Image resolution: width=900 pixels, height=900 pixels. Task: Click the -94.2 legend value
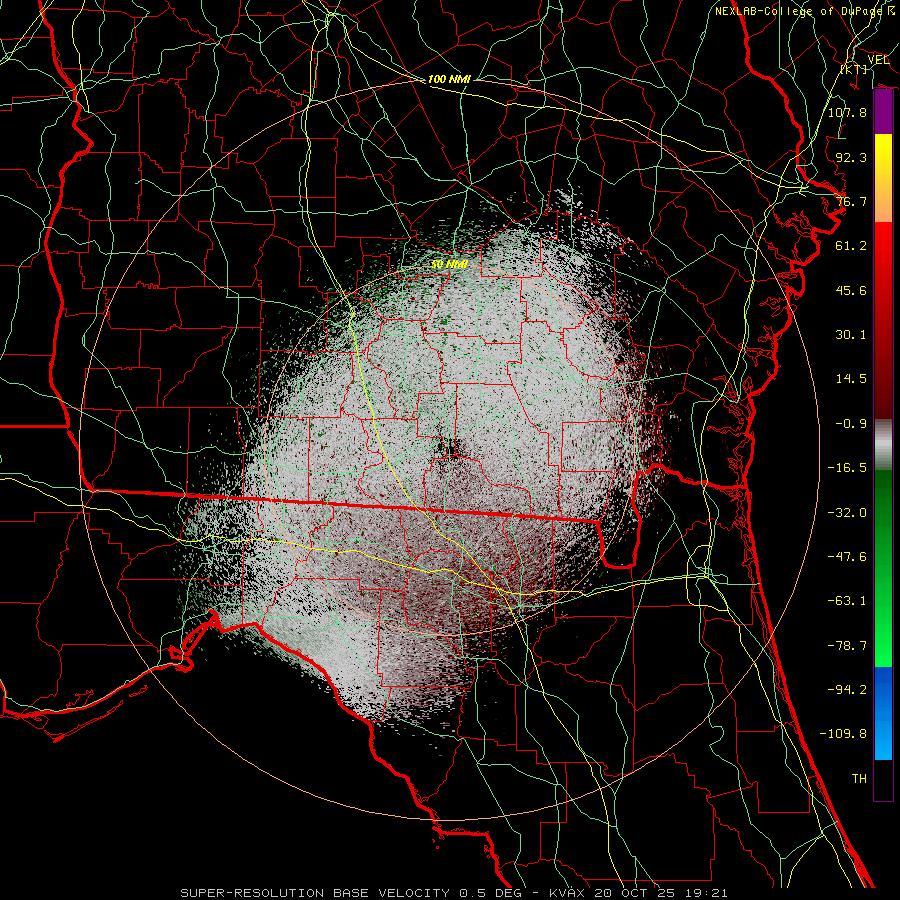pyautogui.click(x=847, y=690)
